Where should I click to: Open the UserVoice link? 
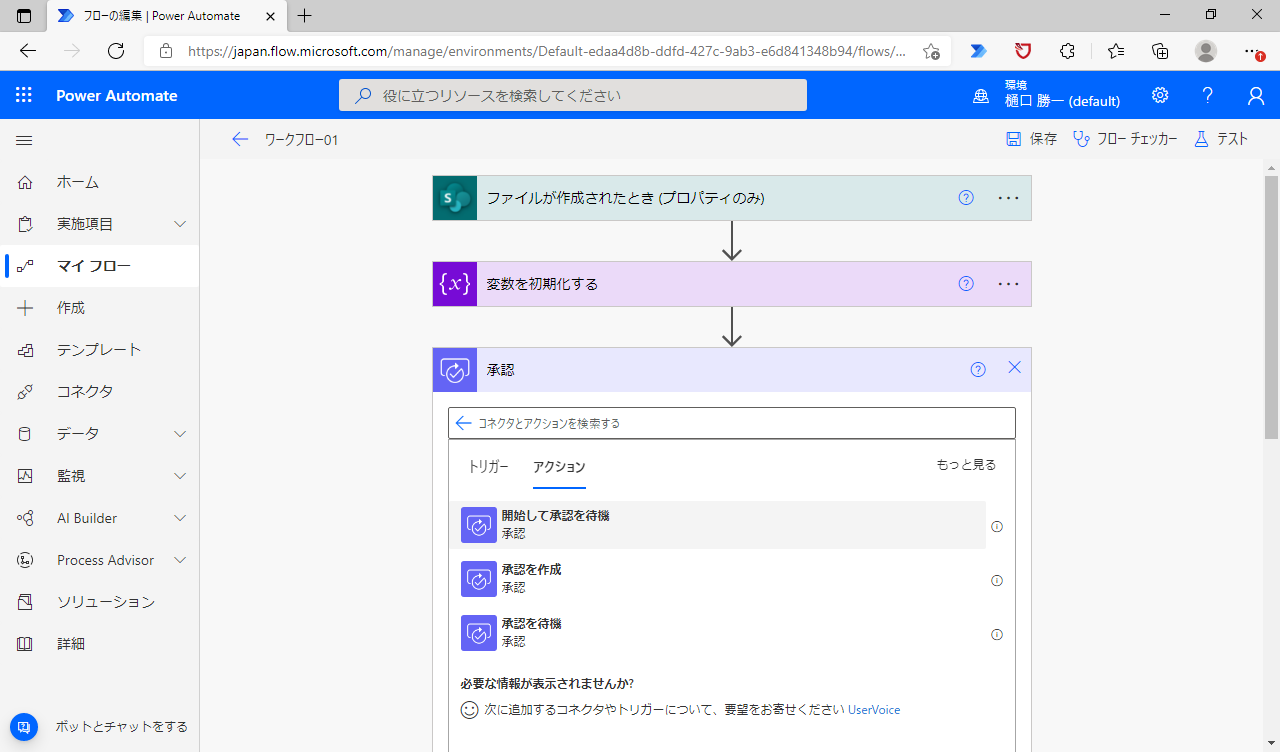pos(874,710)
